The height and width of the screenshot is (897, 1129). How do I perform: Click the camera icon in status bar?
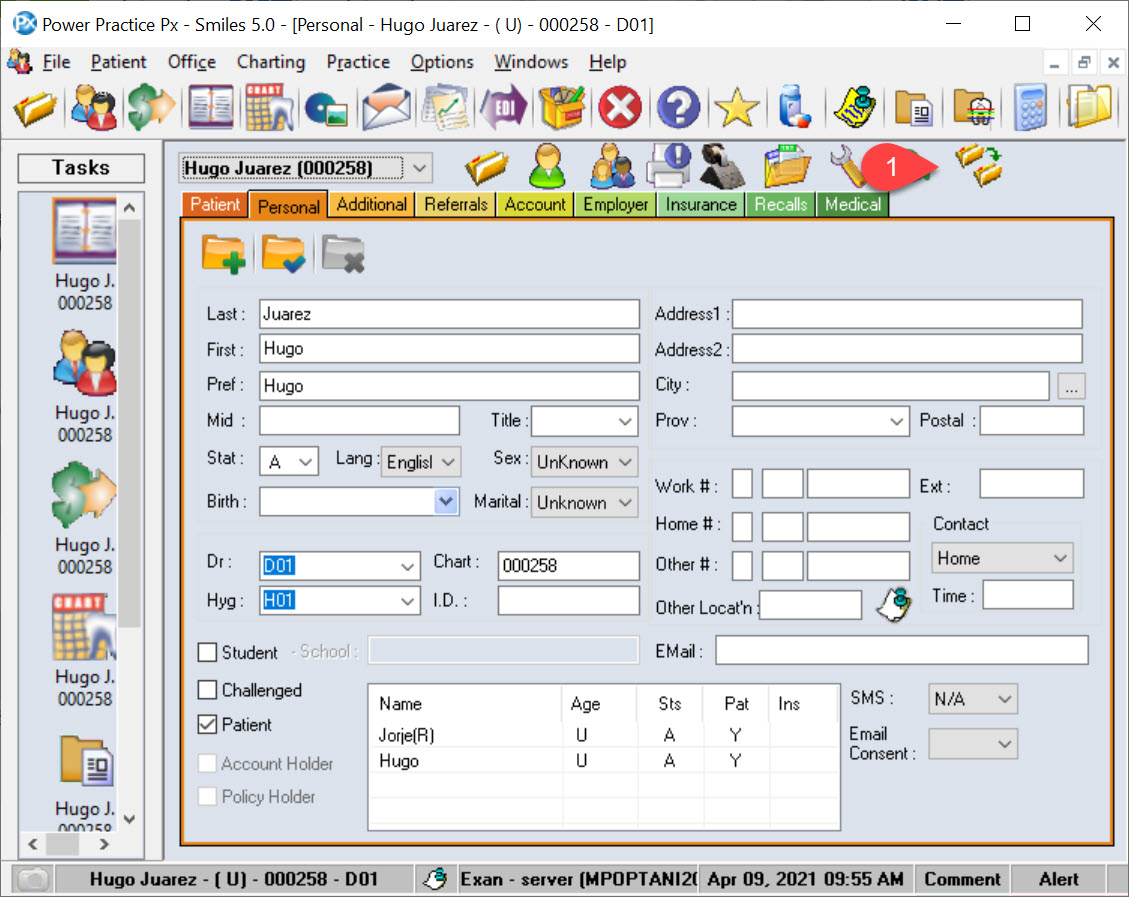[x=33, y=879]
